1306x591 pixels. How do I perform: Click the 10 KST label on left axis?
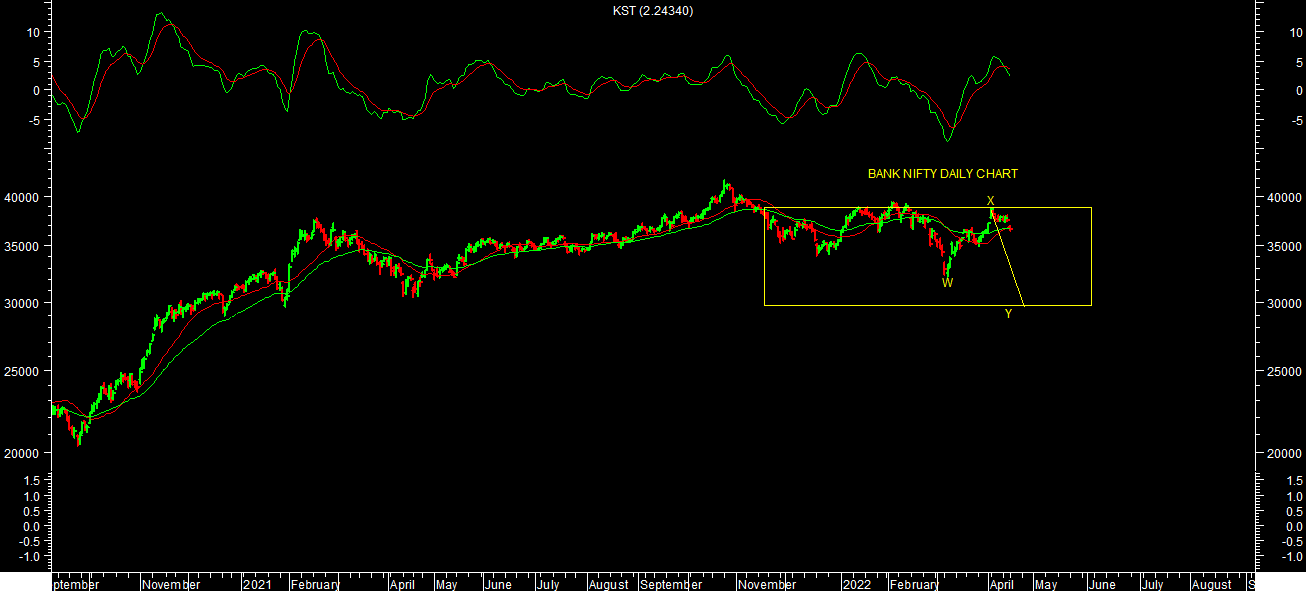coord(32,32)
